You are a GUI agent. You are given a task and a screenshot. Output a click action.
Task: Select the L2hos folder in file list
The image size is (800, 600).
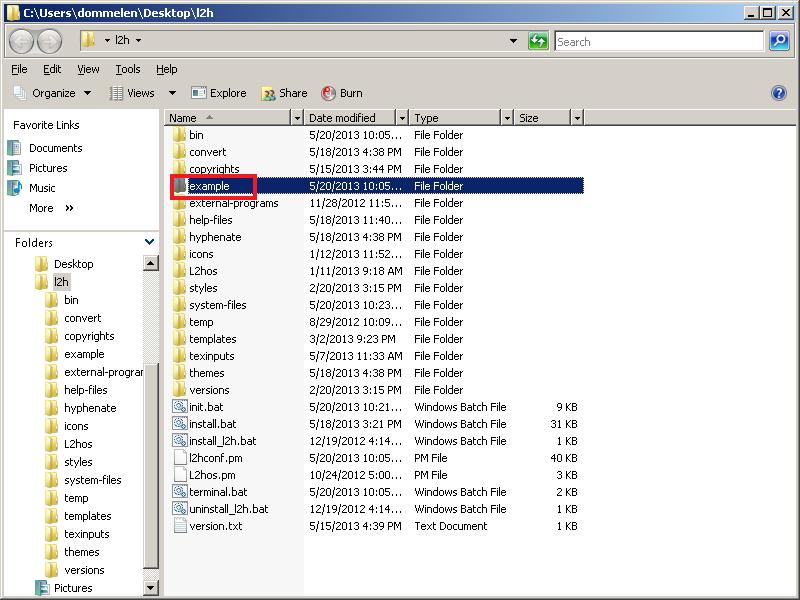tap(203, 271)
